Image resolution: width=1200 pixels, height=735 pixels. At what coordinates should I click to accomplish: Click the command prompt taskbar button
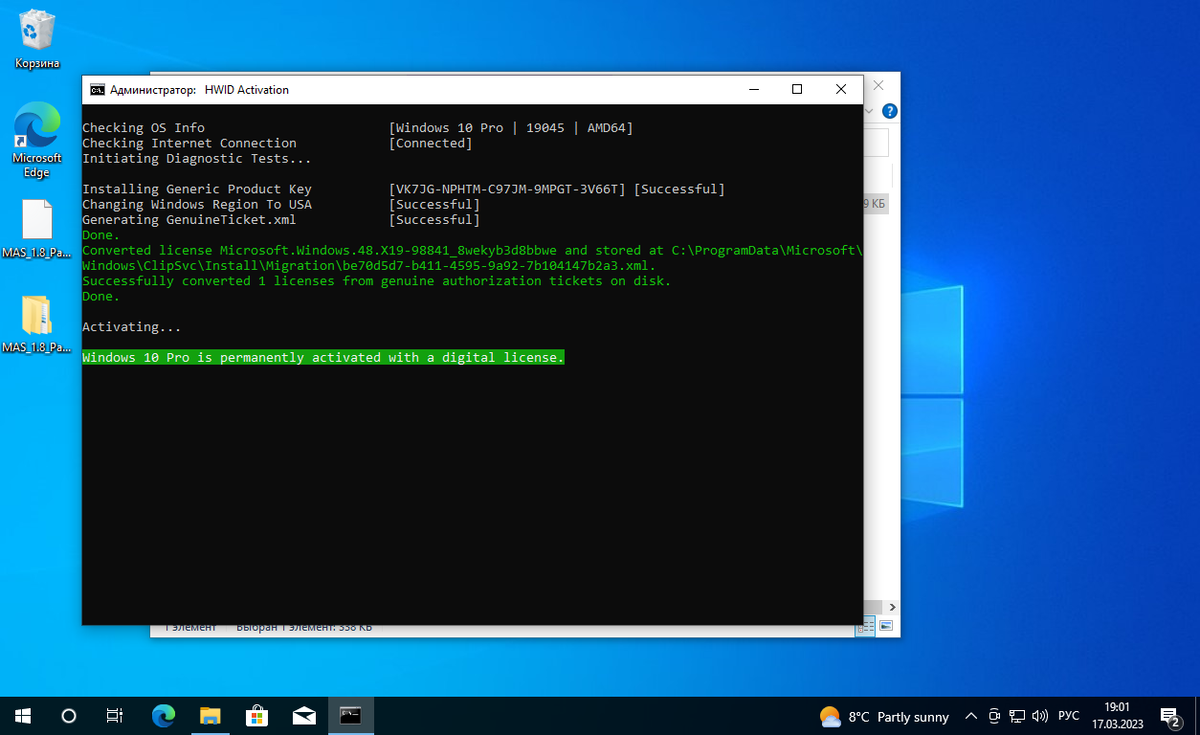(351, 716)
